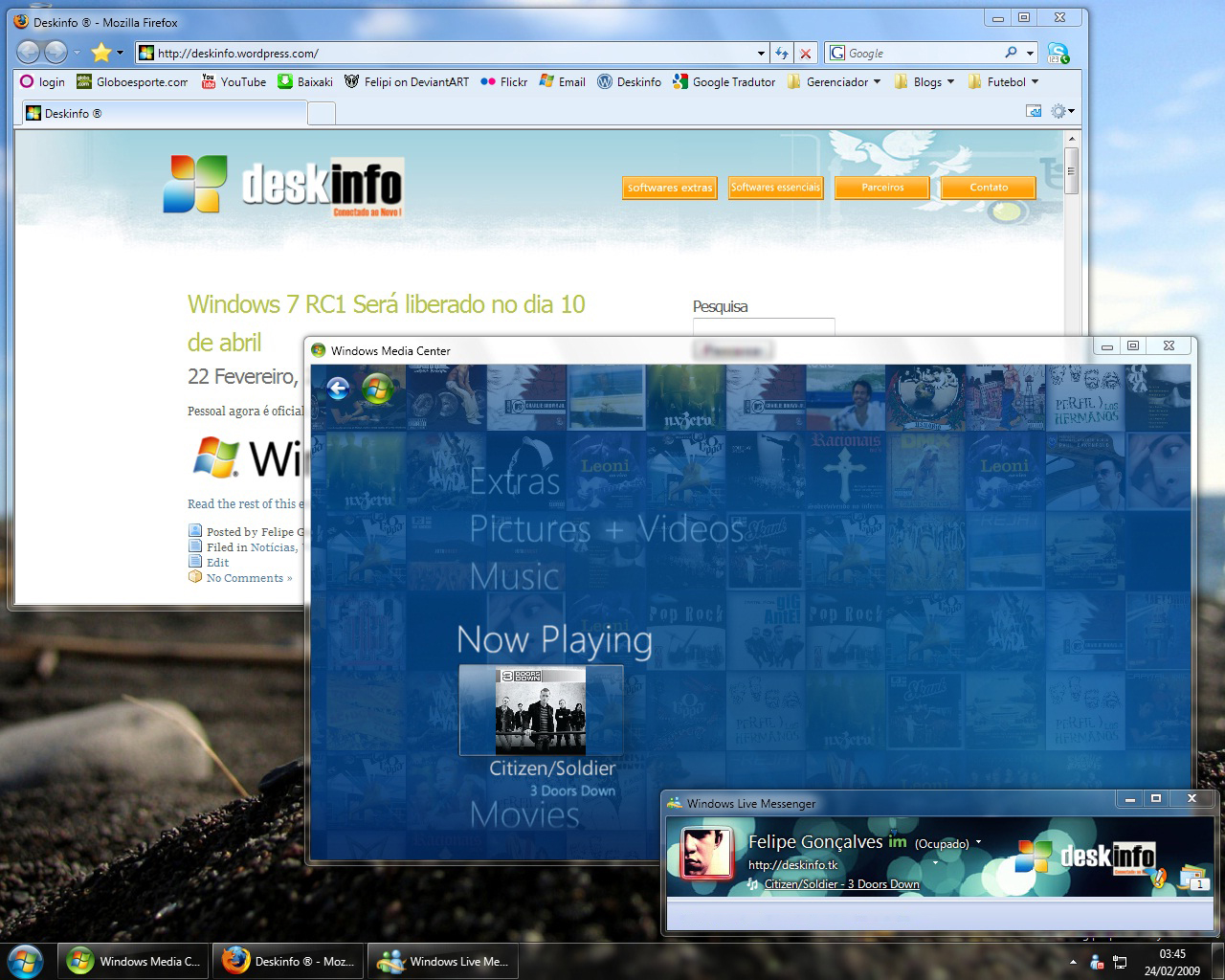Click Citizen/Soldier - 3 Doors Down link
Viewport: 1225px width, 980px height.
point(841,884)
